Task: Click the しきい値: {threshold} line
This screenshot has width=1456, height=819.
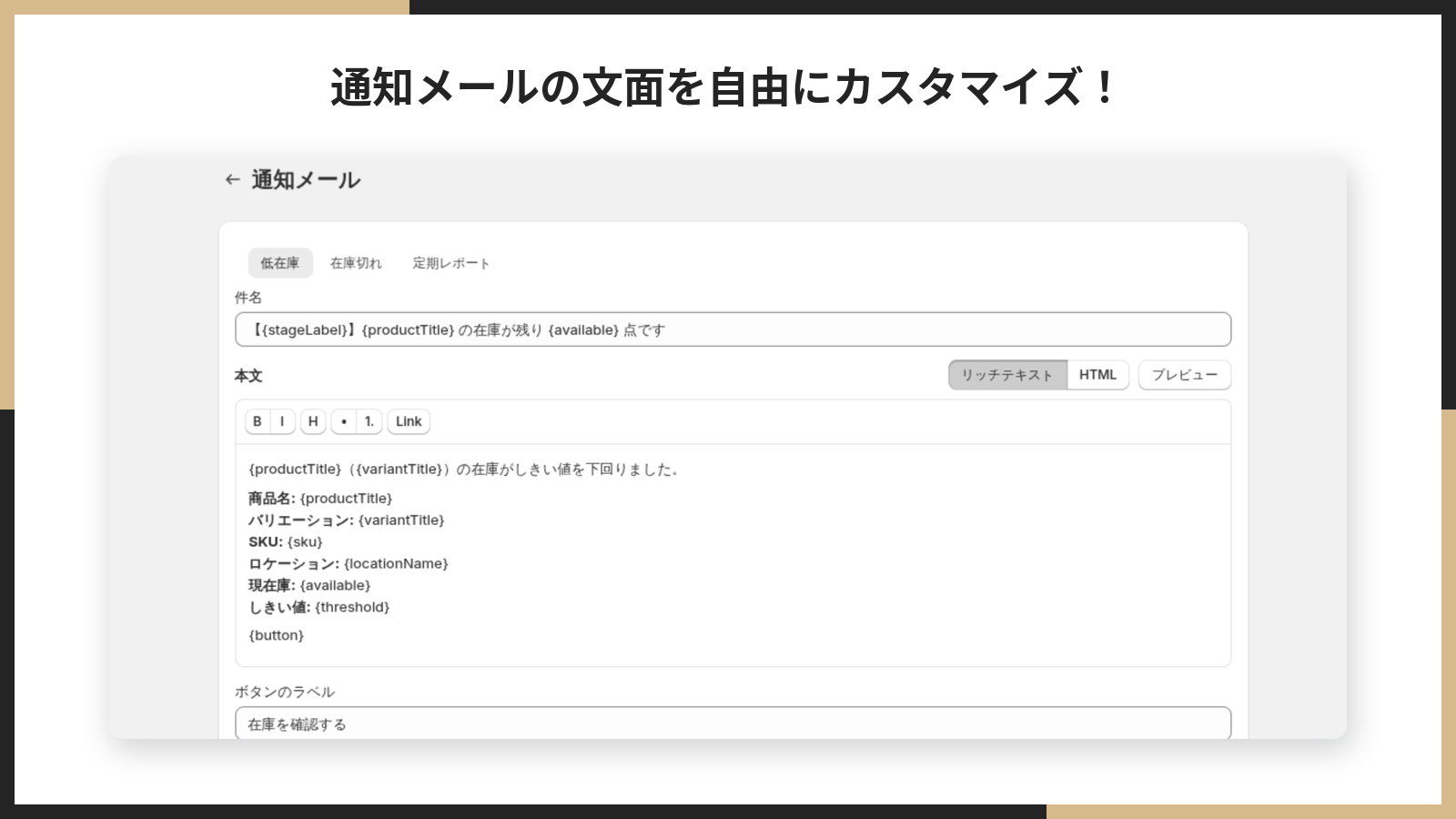Action: point(319,607)
